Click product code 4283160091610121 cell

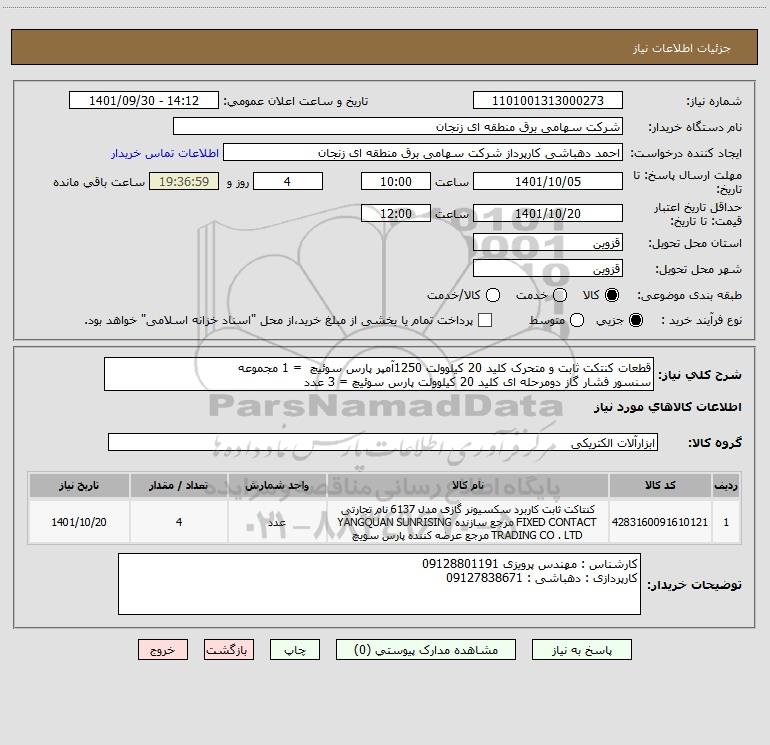coord(660,522)
